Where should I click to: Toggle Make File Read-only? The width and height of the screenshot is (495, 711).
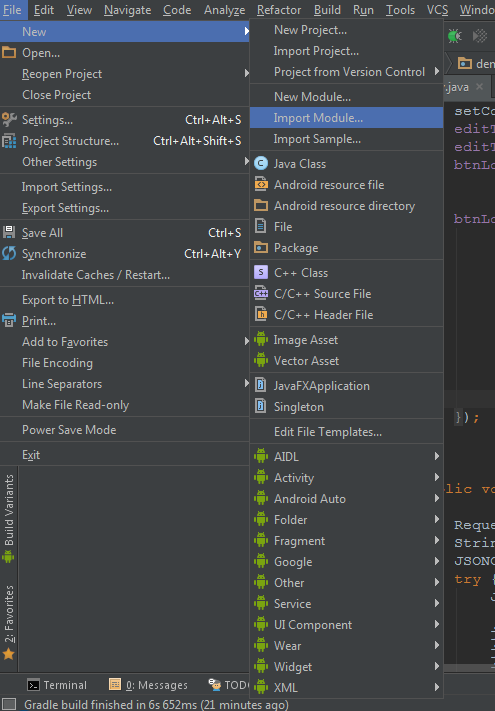point(125,404)
